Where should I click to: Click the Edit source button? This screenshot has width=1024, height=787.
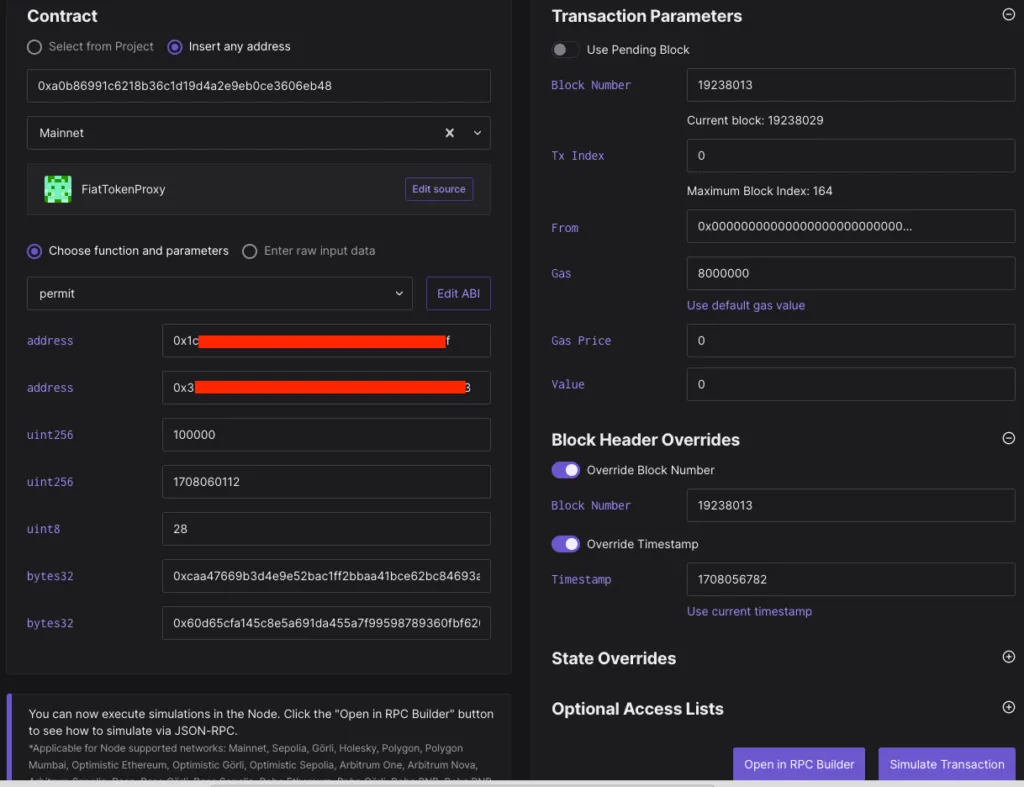[439, 189]
